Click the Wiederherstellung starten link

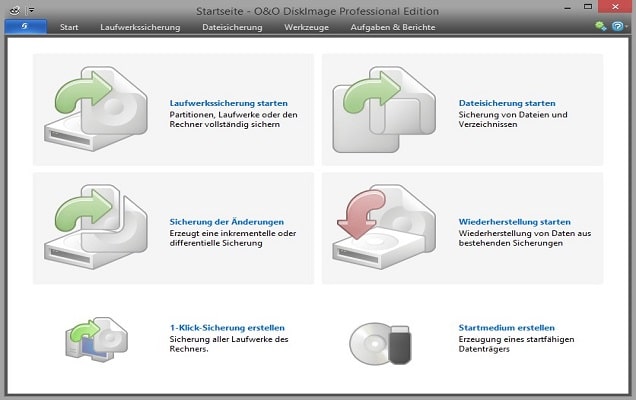coord(514,222)
